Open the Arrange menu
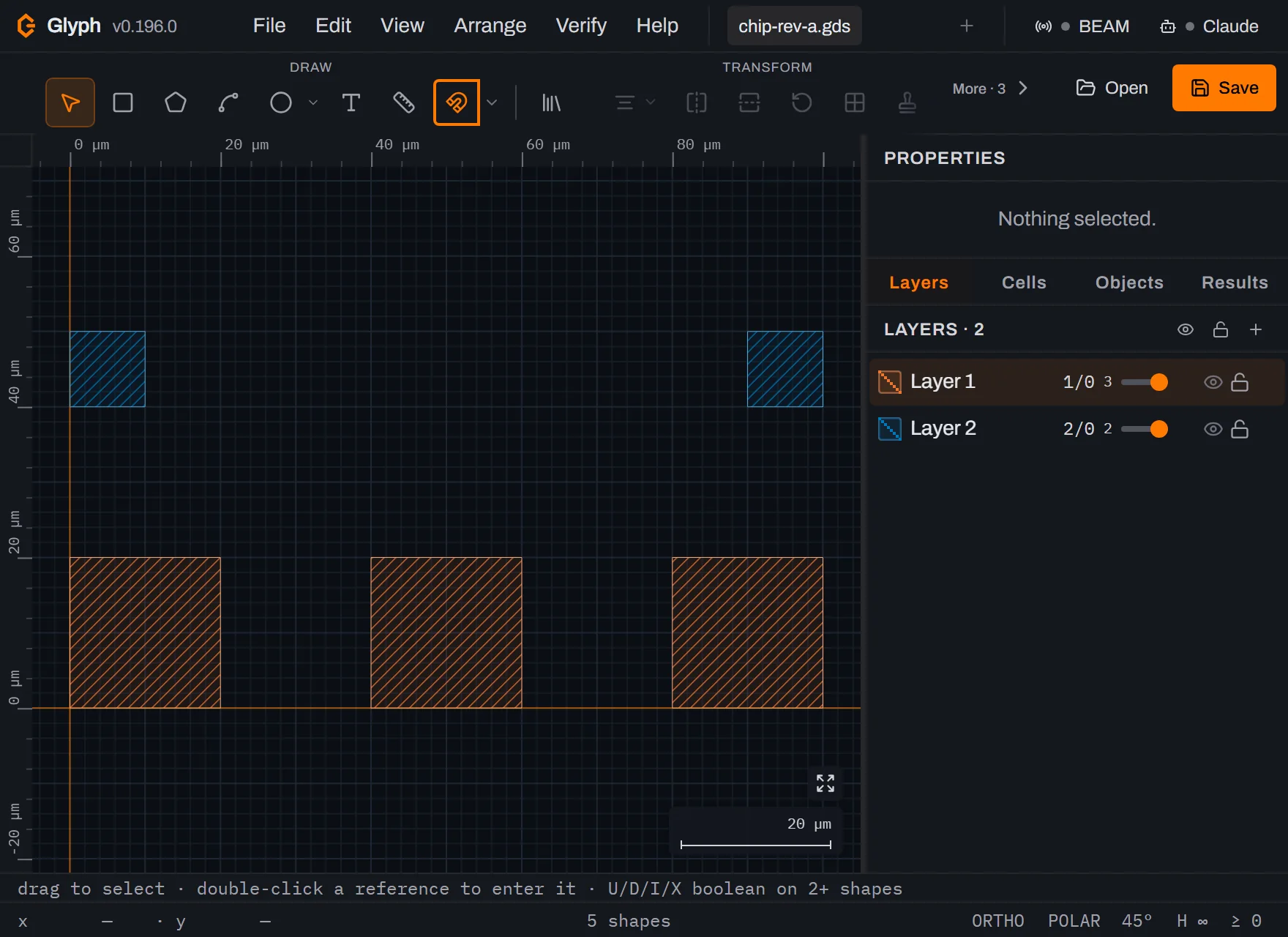Image resolution: width=1288 pixels, height=937 pixels. point(490,26)
